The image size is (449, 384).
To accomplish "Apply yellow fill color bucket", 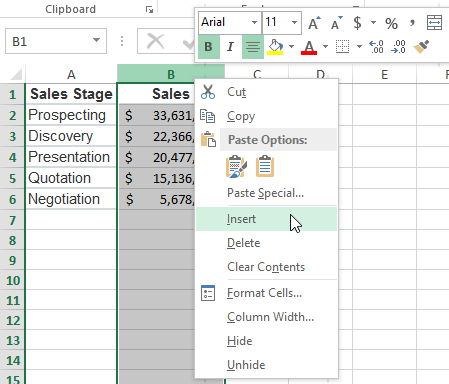I will [275, 47].
